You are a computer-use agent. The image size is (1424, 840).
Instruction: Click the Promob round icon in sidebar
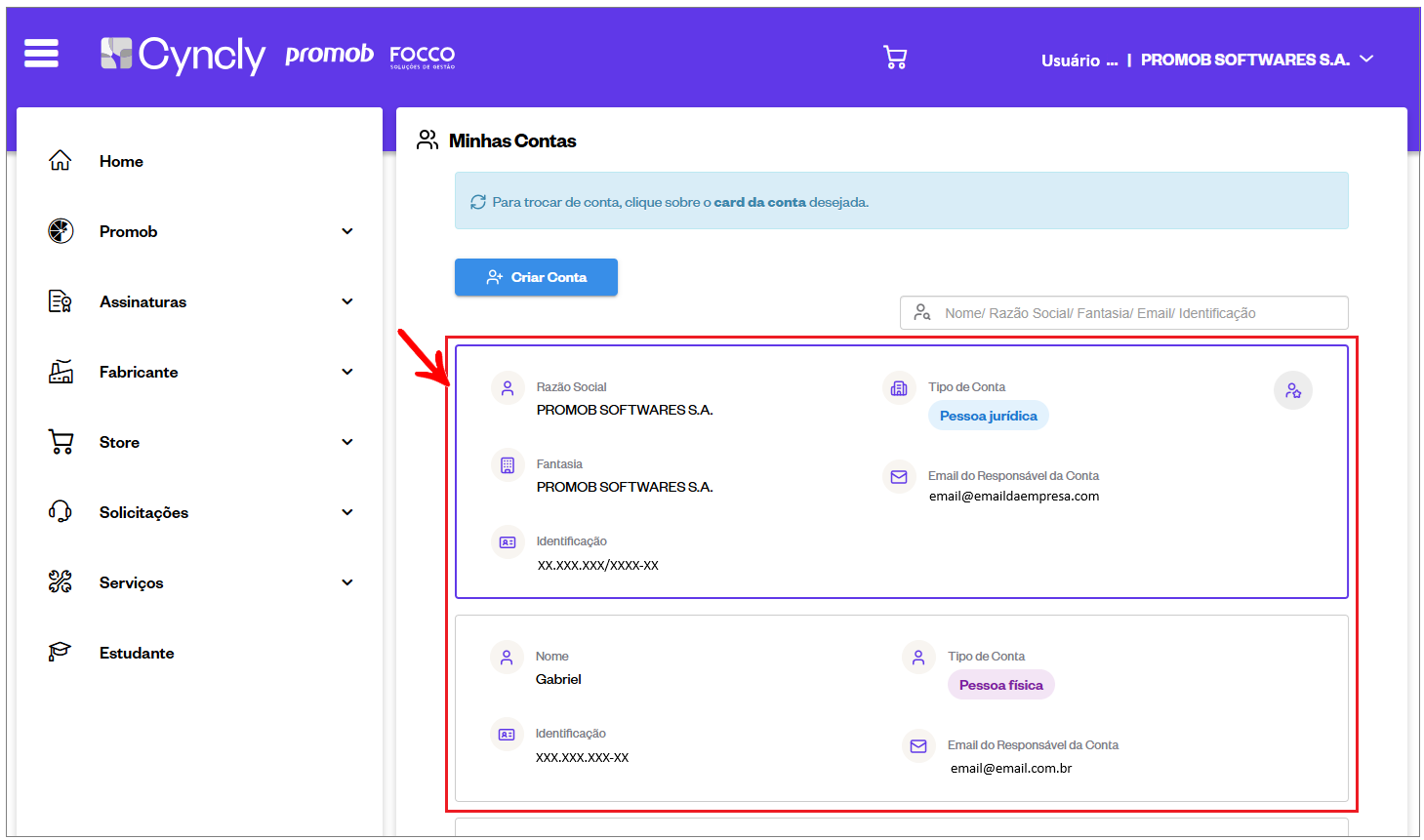[x=61, y=231]
